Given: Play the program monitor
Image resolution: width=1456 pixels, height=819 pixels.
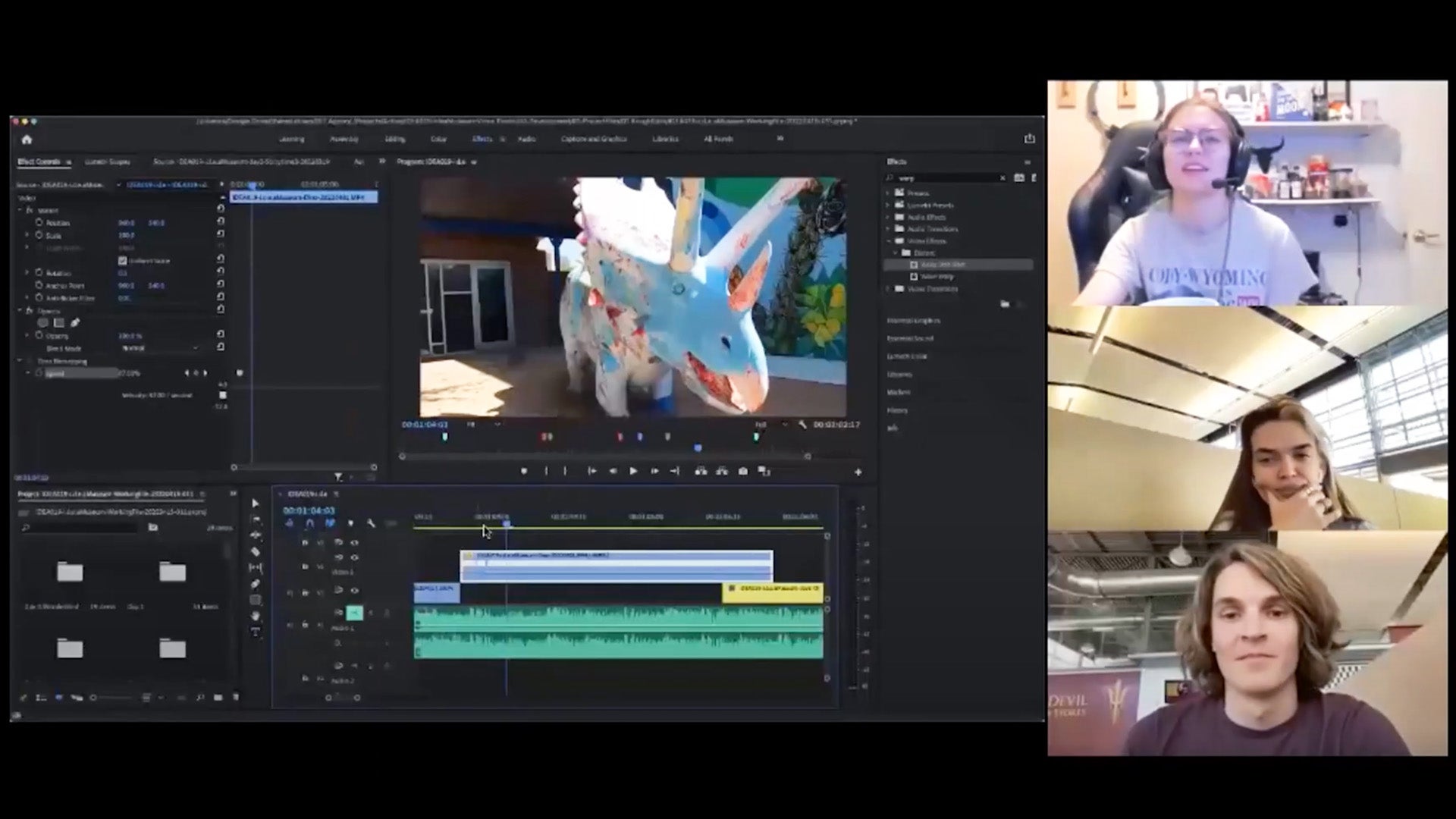Looking at the screenshot, I should [633, 471].
